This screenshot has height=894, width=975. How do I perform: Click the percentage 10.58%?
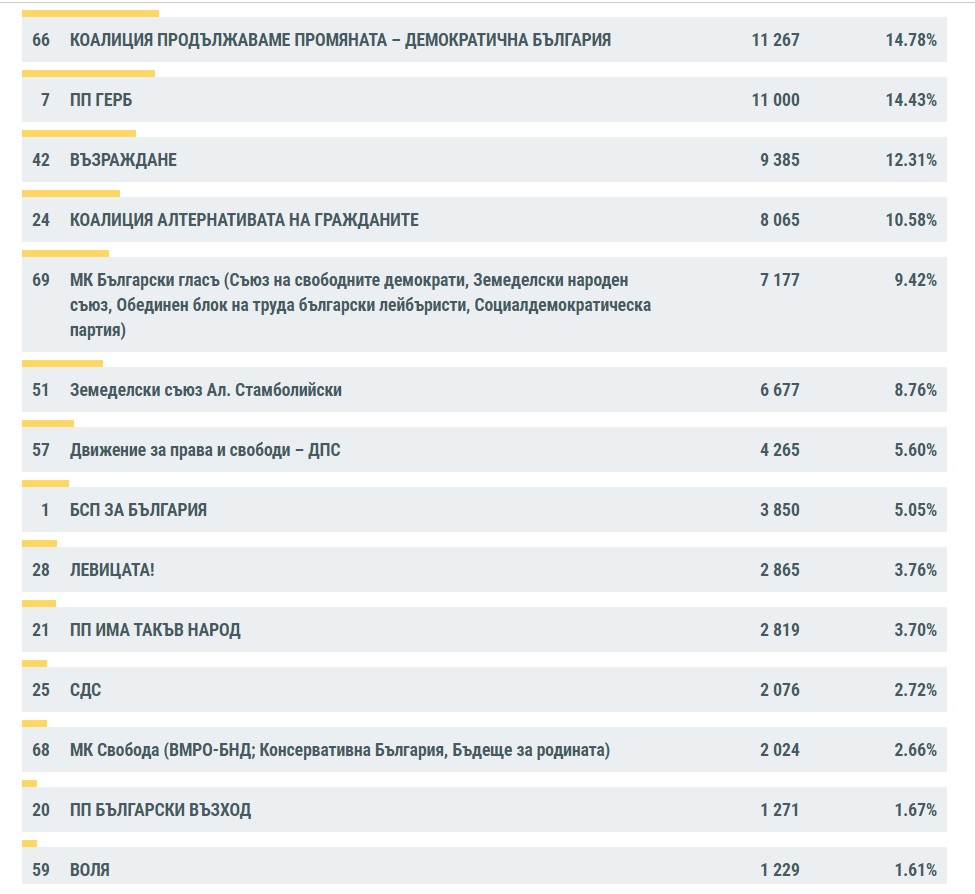point(911,220)
